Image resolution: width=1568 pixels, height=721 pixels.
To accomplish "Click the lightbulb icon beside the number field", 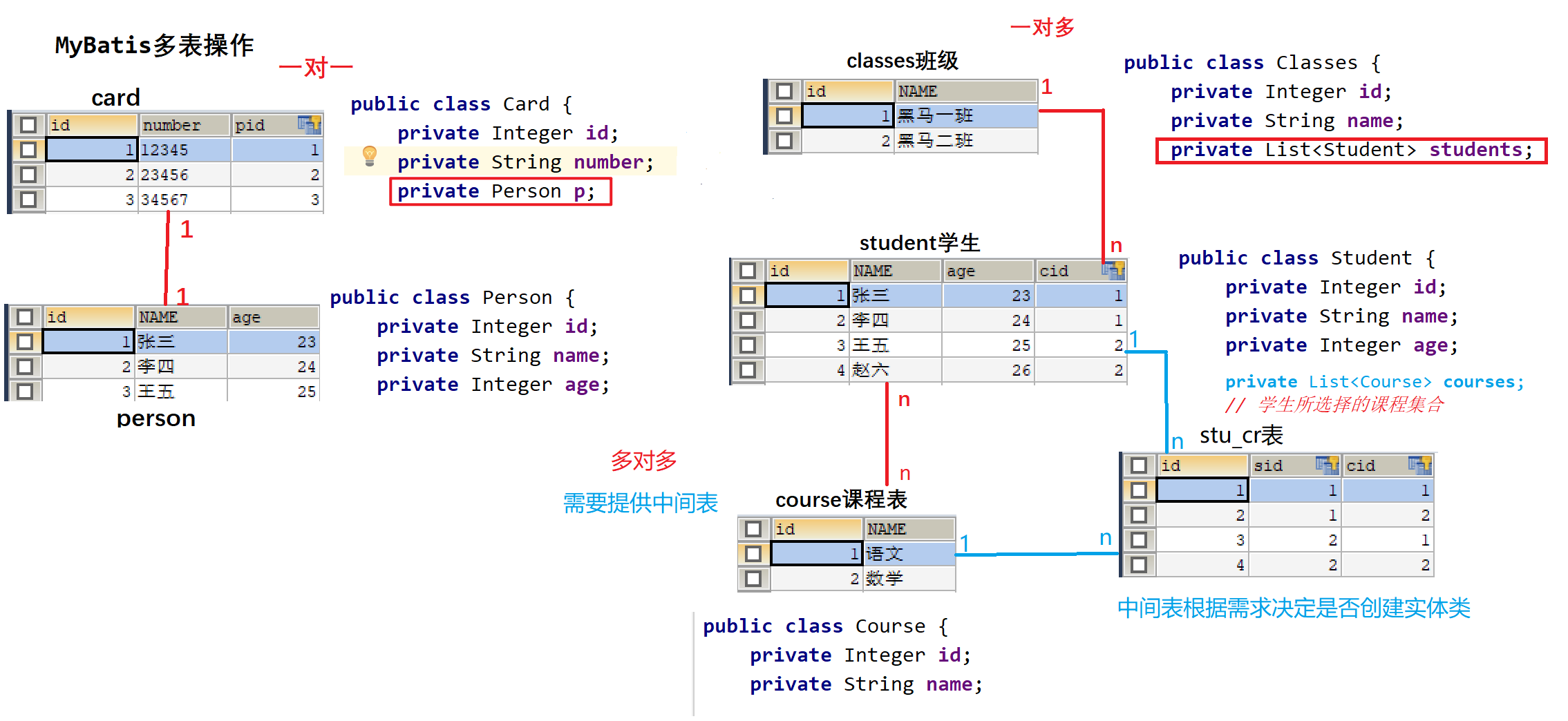I will (370, 156).
